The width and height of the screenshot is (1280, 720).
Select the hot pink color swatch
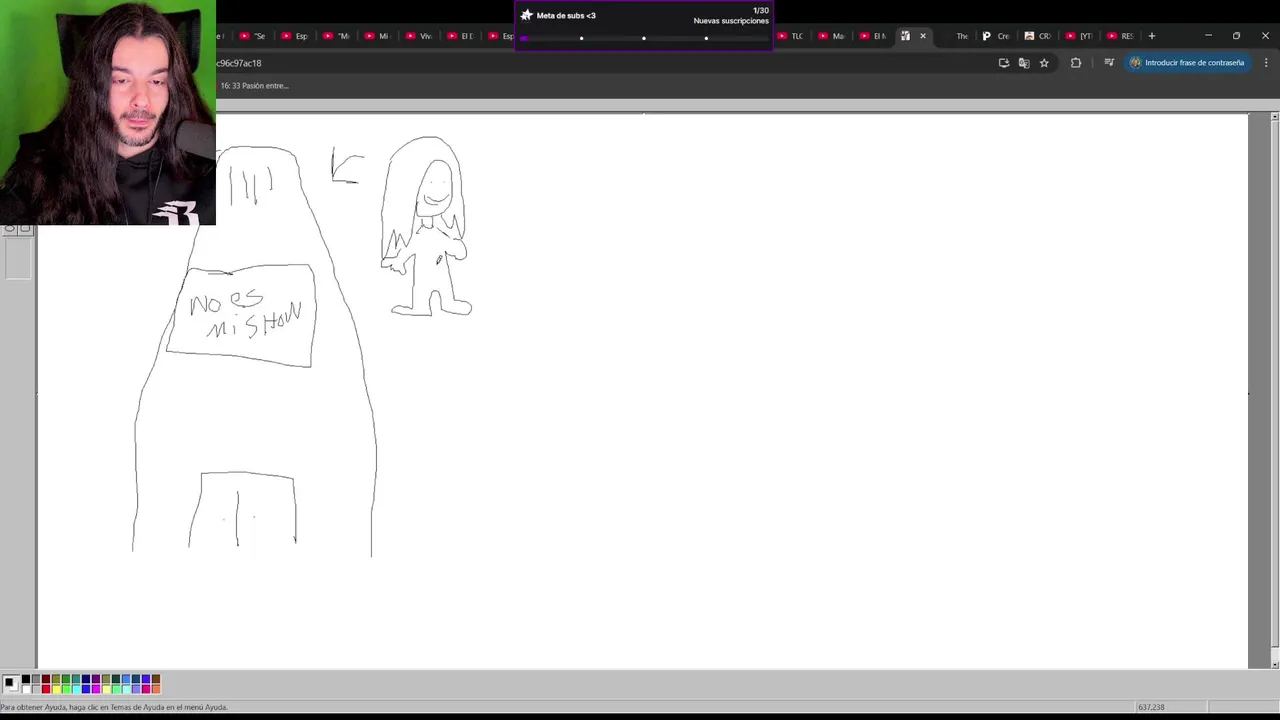[x=146, y=689]
